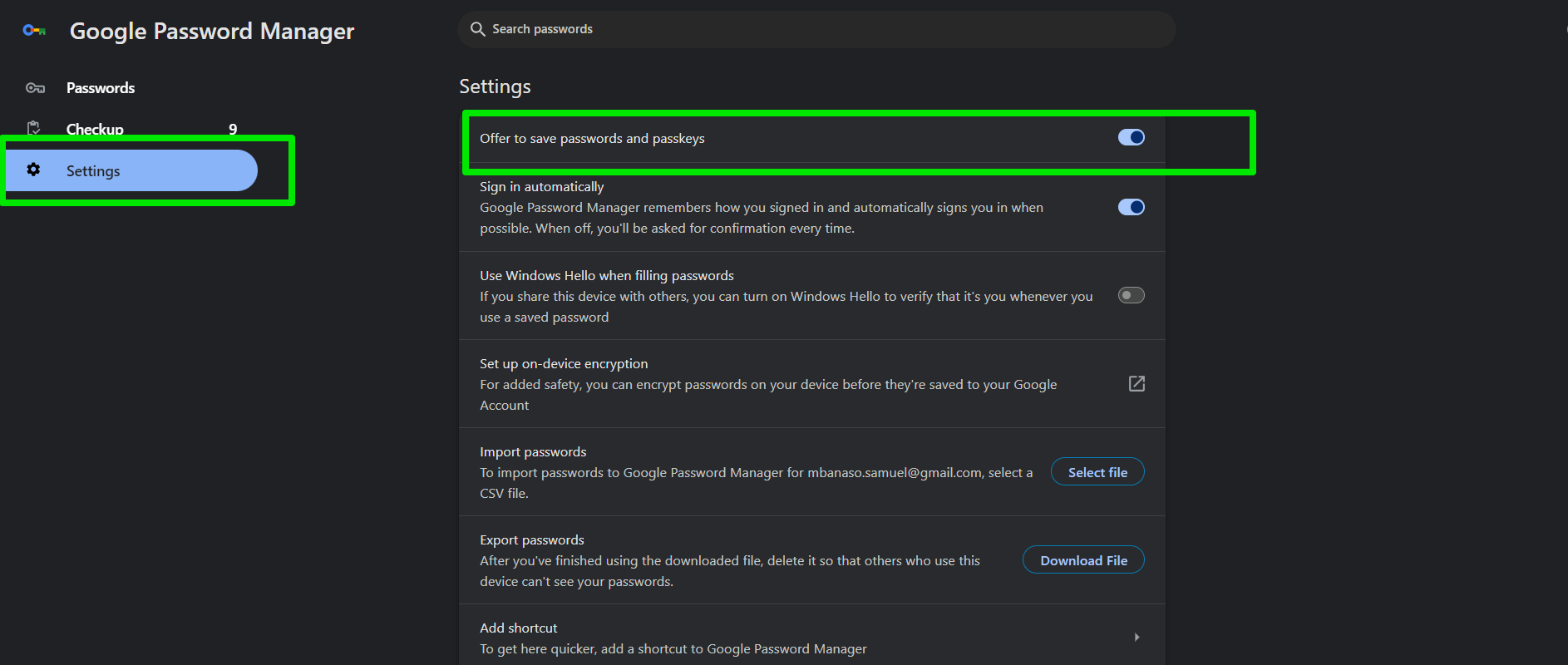Image resolution: width=1568 pixels, height=665 pixels.
Task: Click the gear icon beside Settings
Action: tap(33, 170)
